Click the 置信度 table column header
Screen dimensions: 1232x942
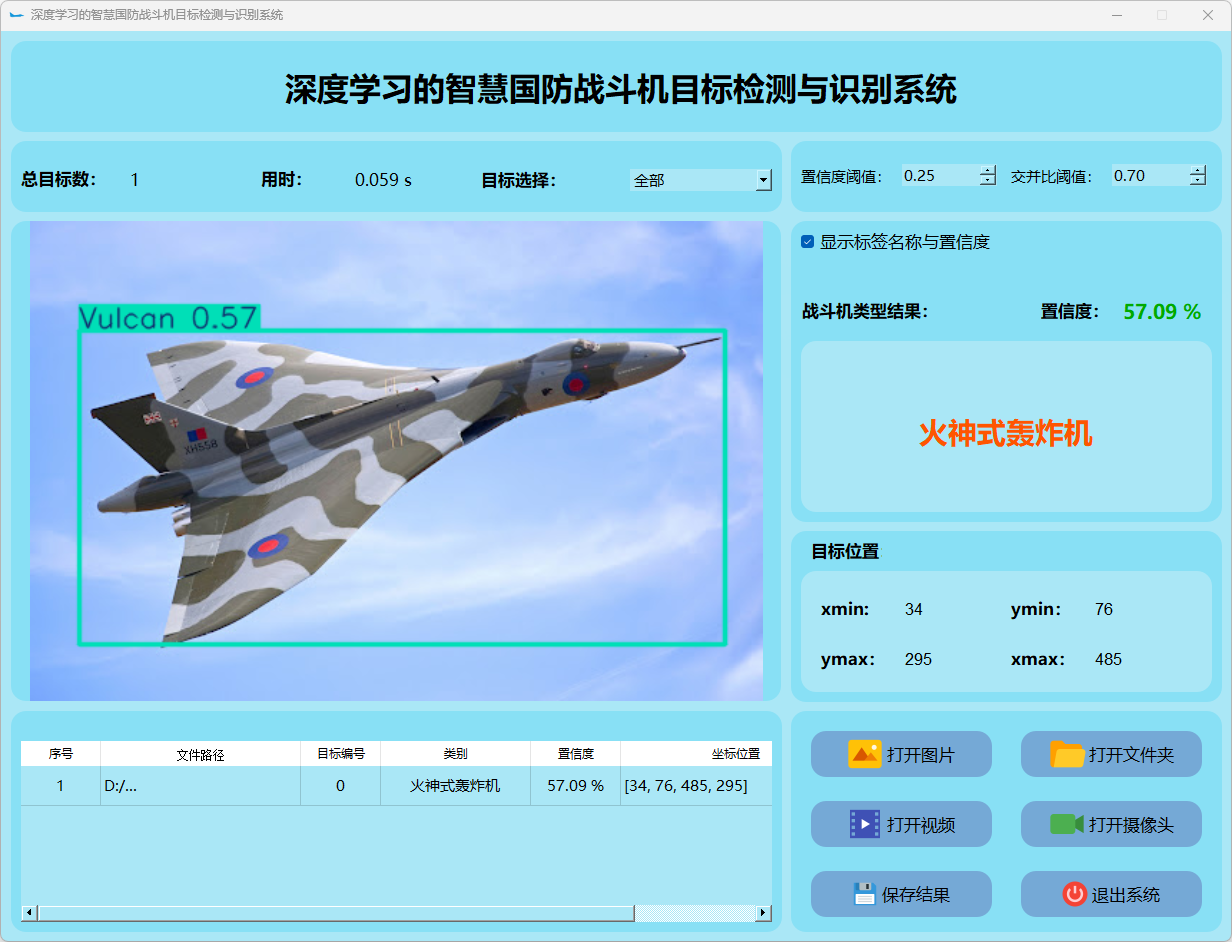pos(576,754)
